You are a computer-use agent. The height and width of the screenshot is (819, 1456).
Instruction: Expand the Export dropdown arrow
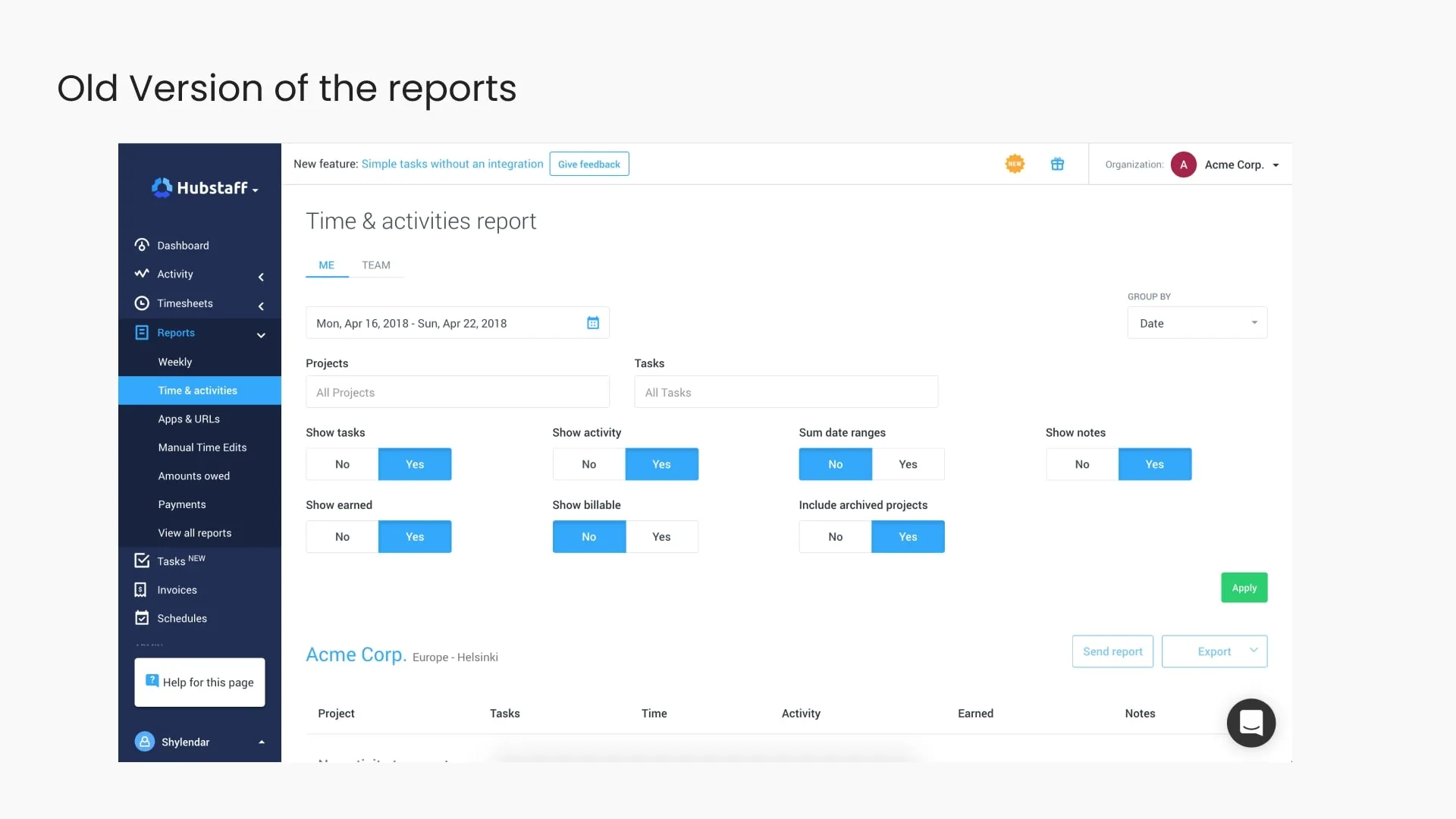pos(1254,651)
